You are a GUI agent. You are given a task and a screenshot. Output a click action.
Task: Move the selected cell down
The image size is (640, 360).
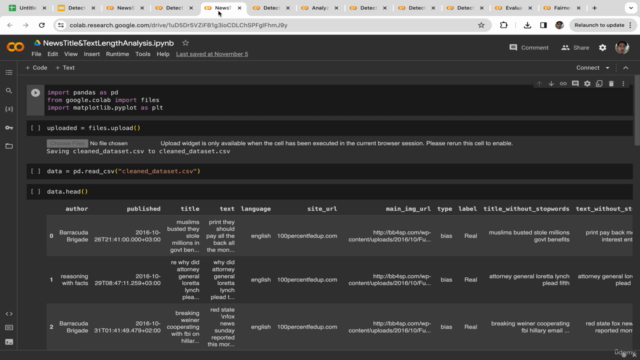(x=551, y=84)
